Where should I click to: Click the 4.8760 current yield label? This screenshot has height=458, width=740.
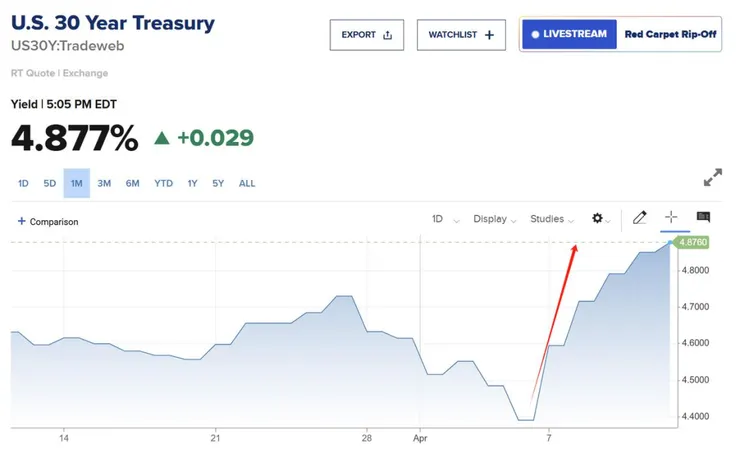[693, 242]
